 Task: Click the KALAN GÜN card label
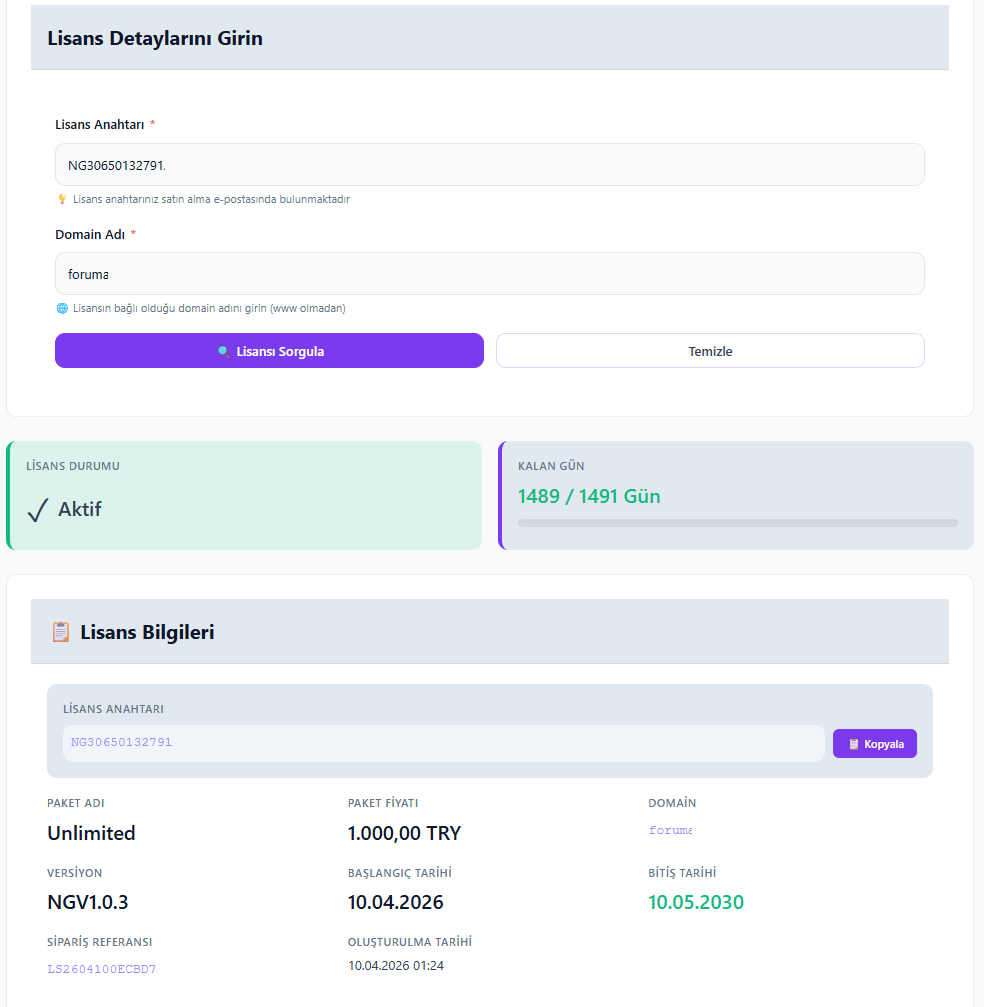coord(551,466)
